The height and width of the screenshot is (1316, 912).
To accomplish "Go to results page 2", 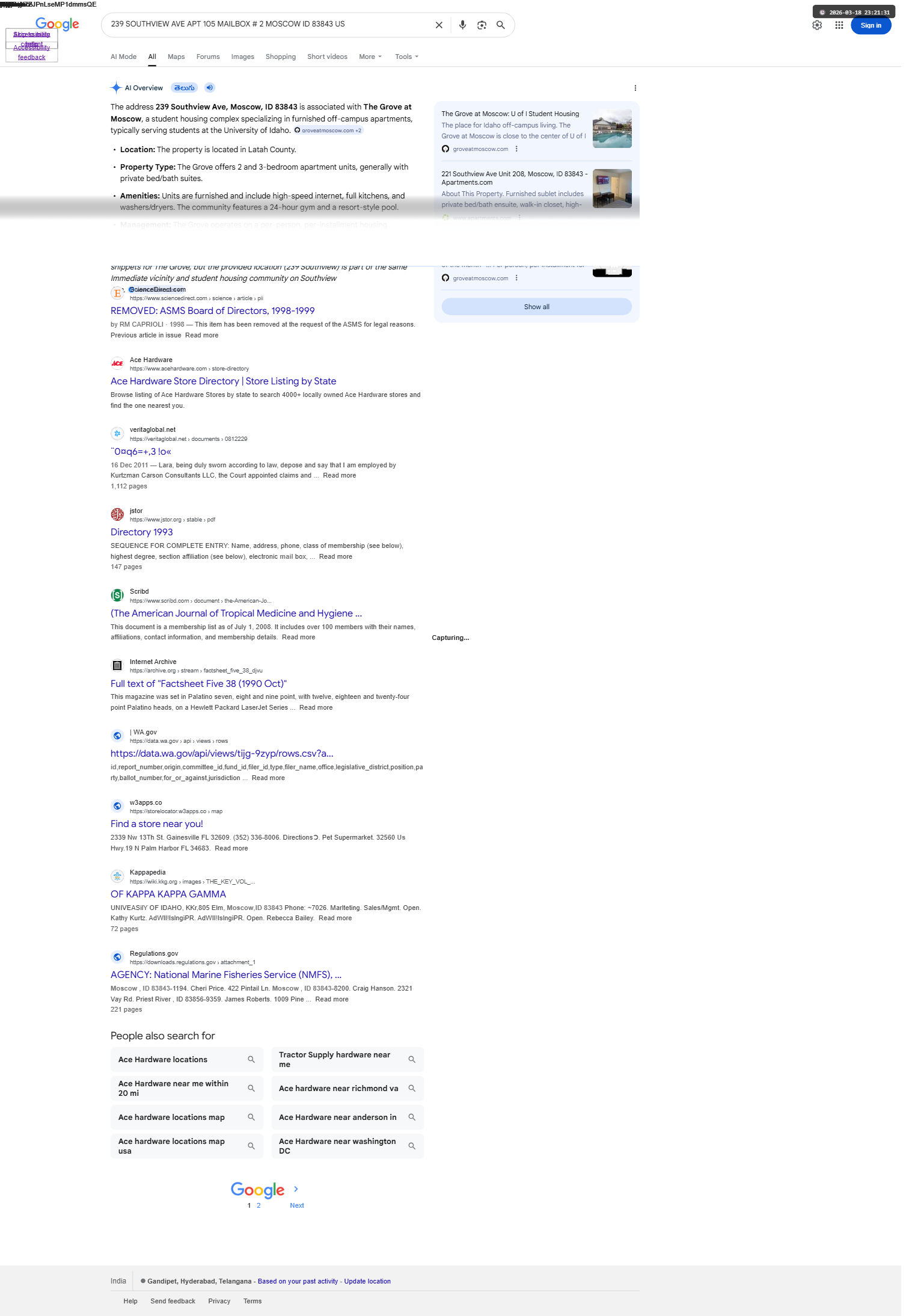I will pos(259,1205).
